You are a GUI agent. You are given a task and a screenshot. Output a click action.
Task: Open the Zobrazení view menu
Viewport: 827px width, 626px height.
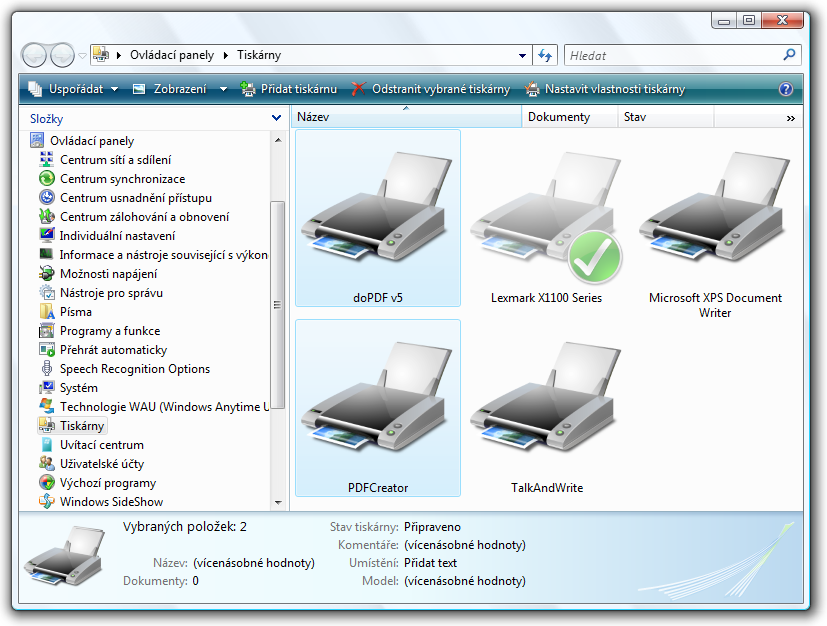pyautogui.click(x=169, y=89)
